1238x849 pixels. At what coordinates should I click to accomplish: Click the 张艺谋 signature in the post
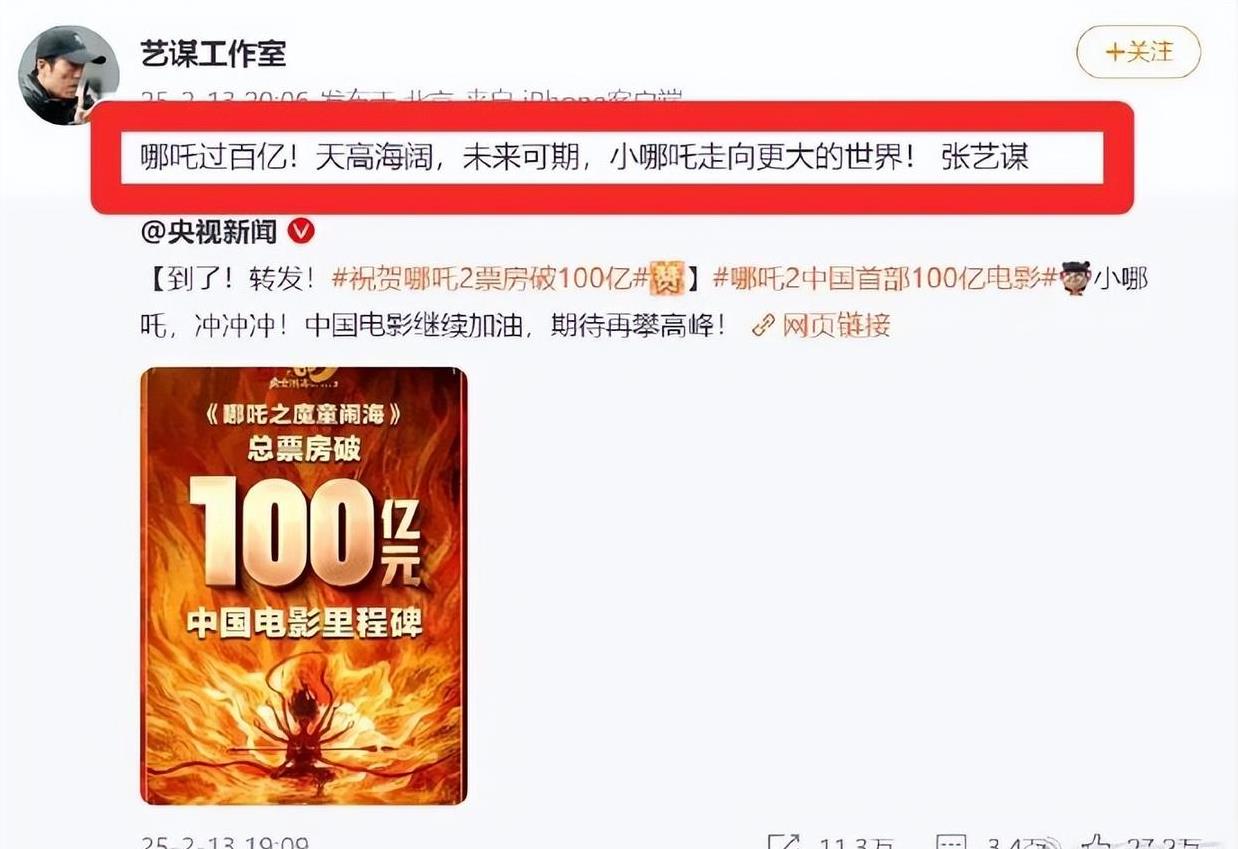coord(985,158)
